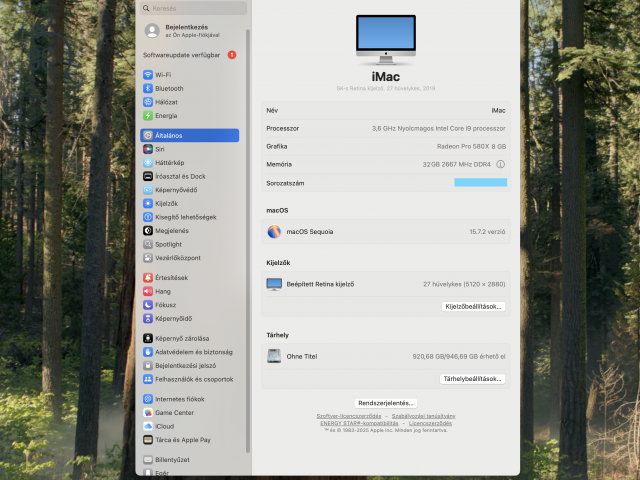Viewport: 640px width, 480px height.
Task: Click the hidden Sorozatszám serial value
Action: click(x=480, y=182)
